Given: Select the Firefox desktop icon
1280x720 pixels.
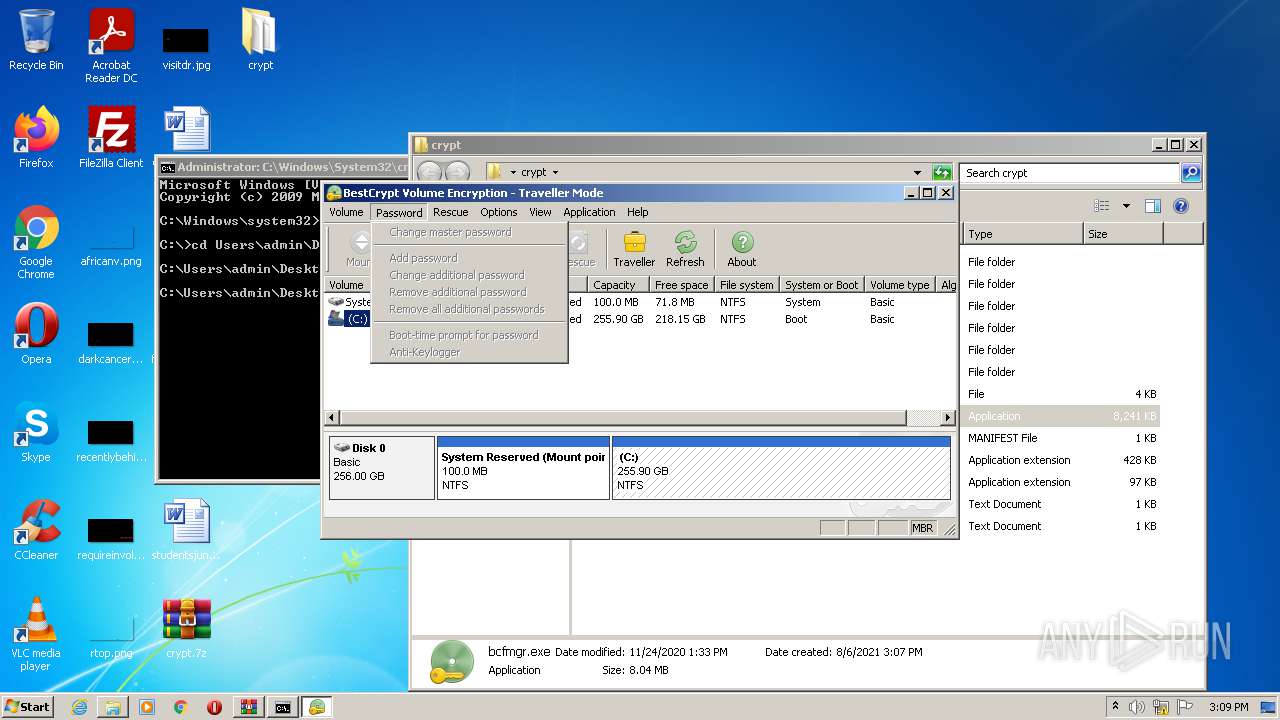Looking at the screenshot, I should [36, 138].
